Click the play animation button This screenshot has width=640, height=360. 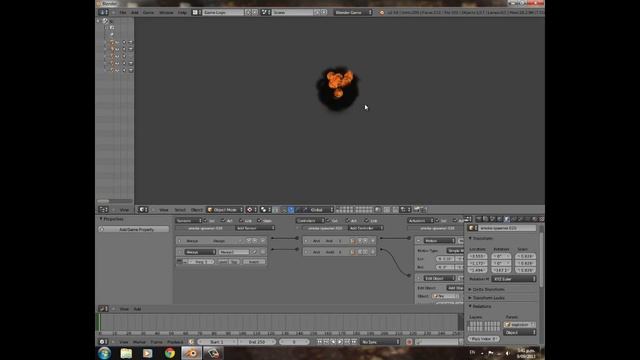(340, 342)
